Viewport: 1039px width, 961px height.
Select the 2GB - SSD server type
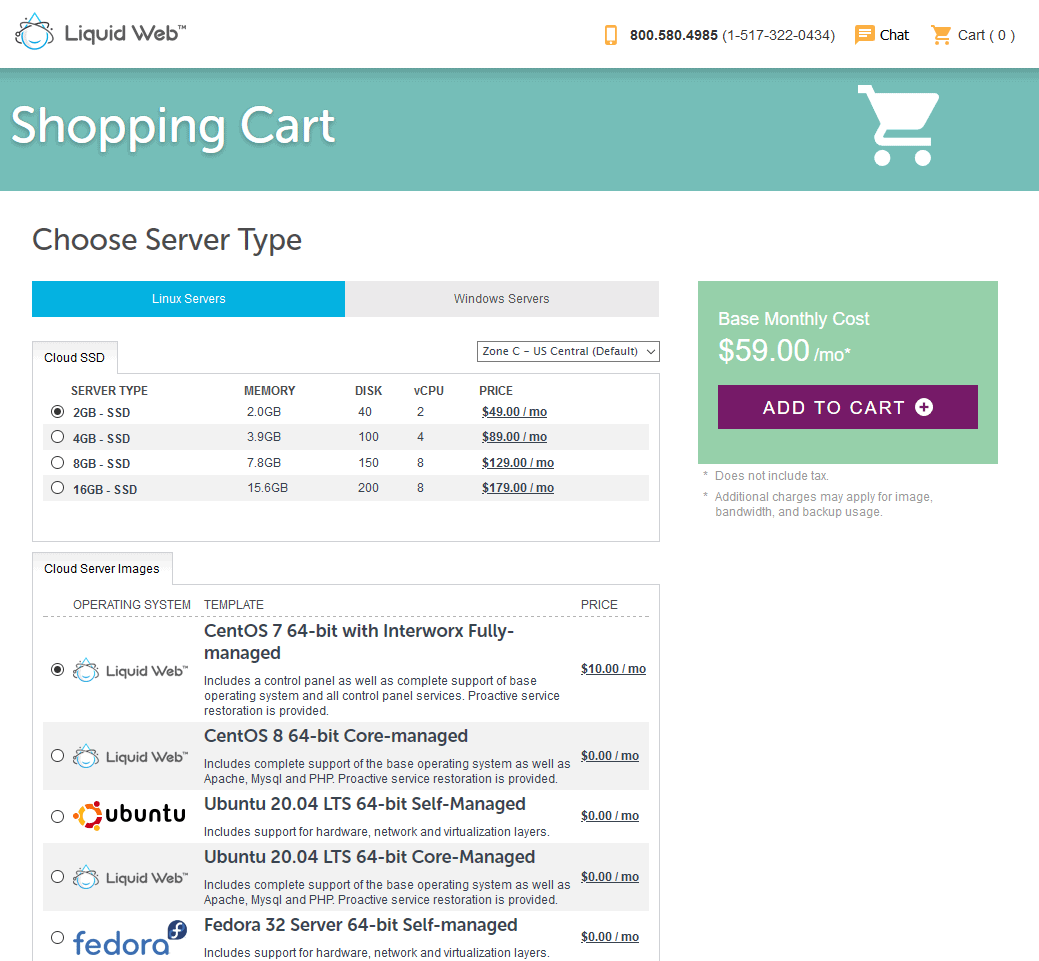click(x=58, y=412)
